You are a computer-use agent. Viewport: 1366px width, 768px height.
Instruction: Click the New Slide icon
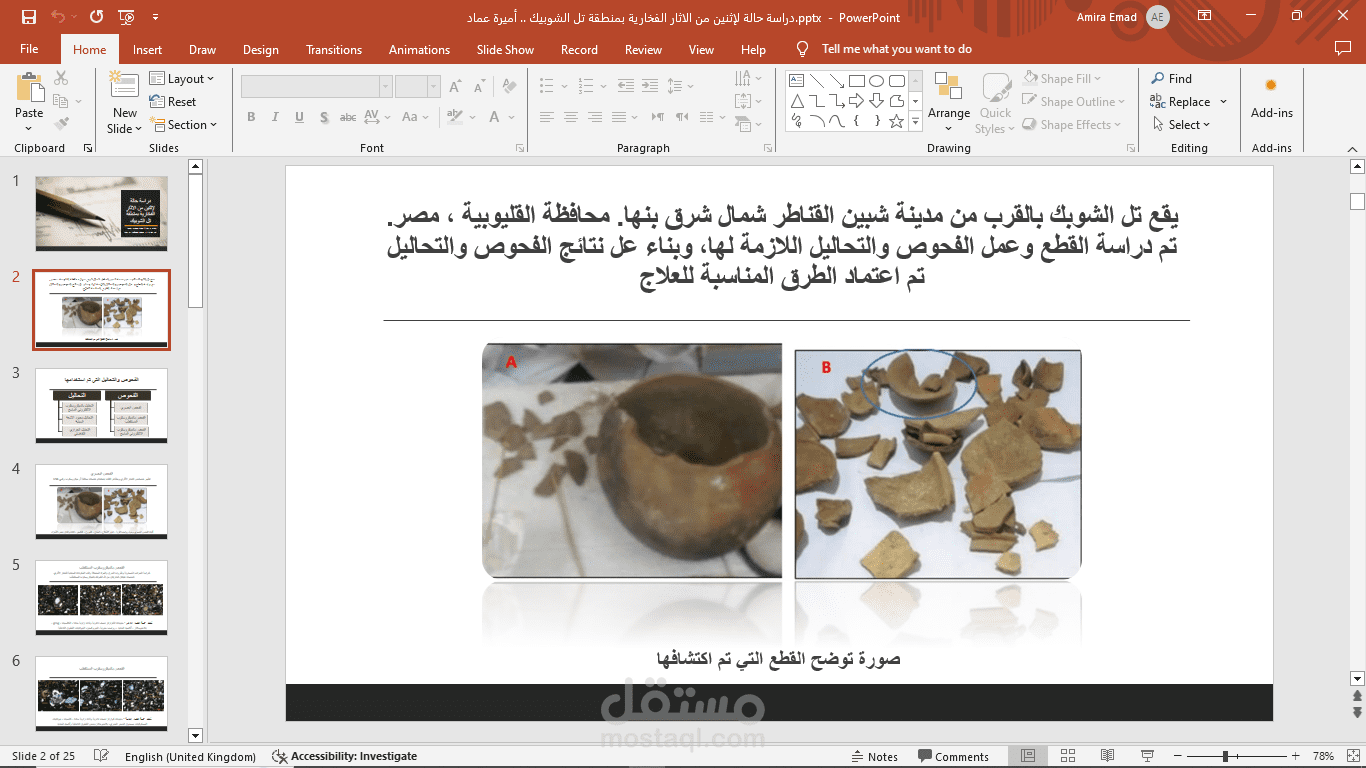[x=125, y=85]
